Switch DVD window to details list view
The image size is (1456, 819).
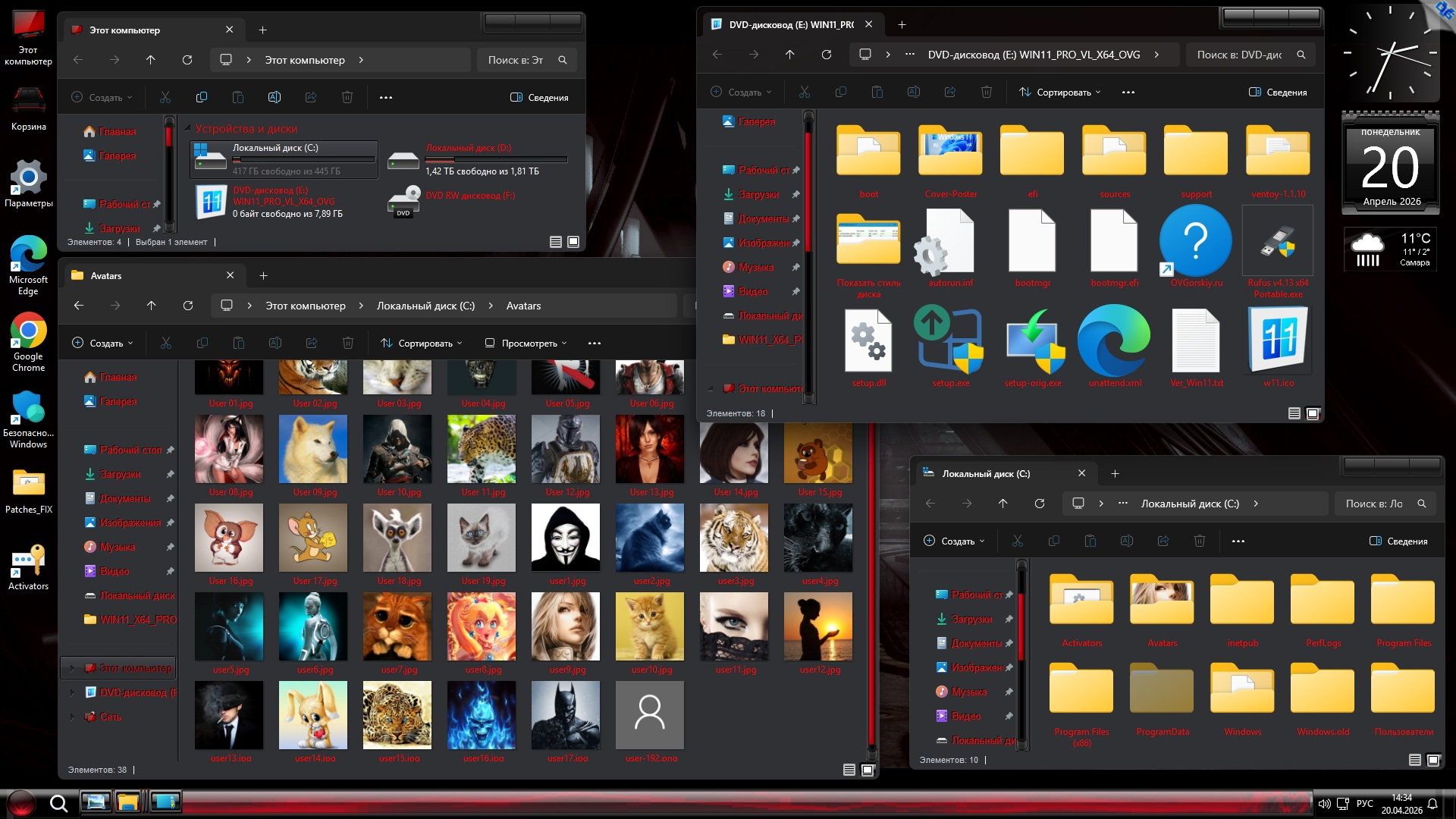pyautogui.click(x=1294, y=413)
